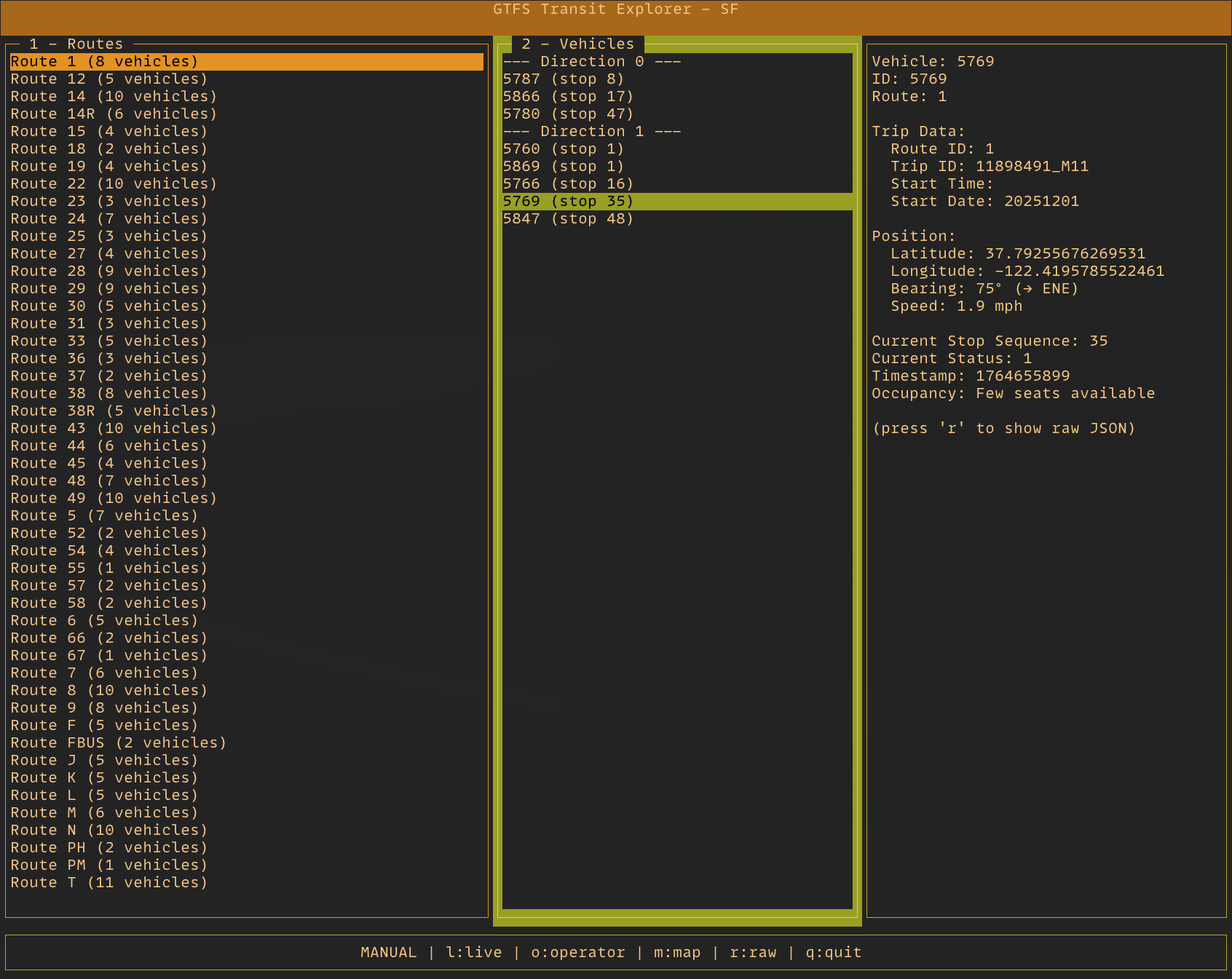Pick vehicle 5760 under Direction 1

point(563,148)
